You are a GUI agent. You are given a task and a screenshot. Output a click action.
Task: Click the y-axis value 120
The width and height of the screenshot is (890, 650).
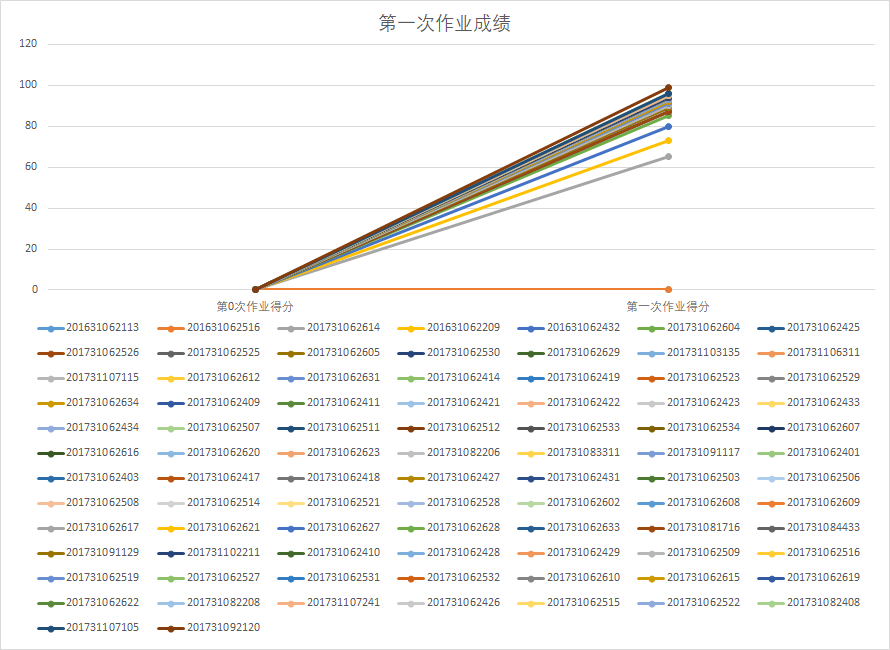[28, 44]
